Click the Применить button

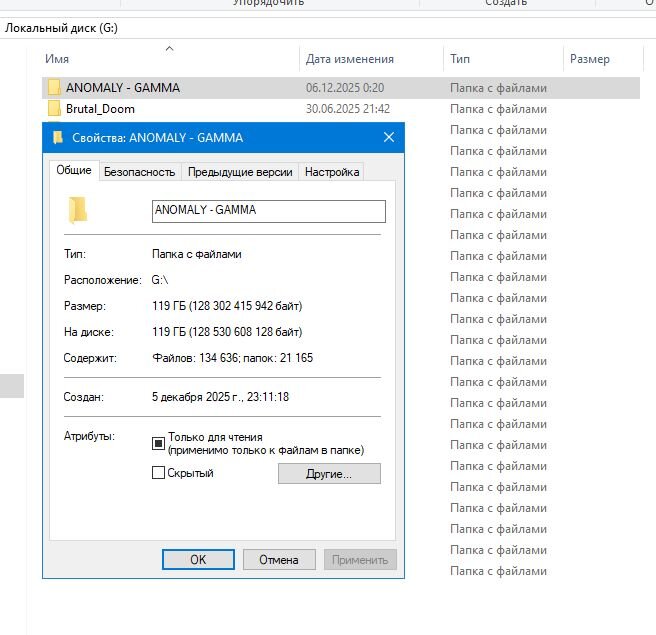tap(360, 559)
